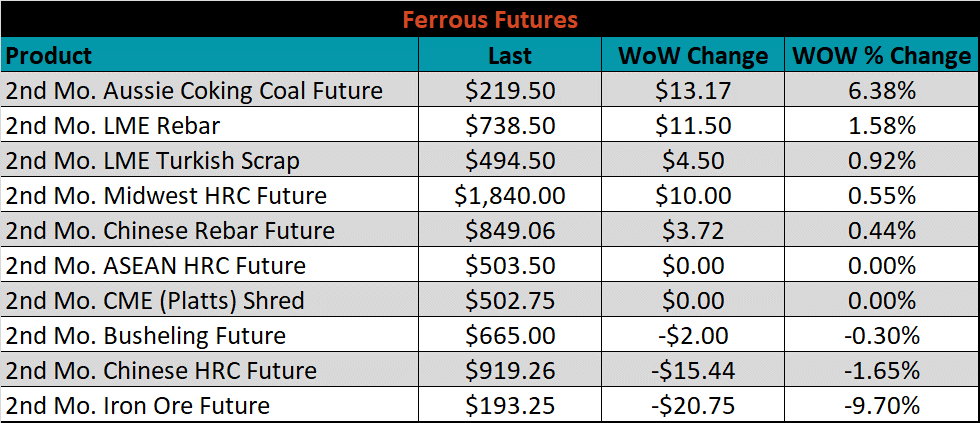Select the Busheling Future $665.00 price
The image size is (980, 423).
[510, 336]
